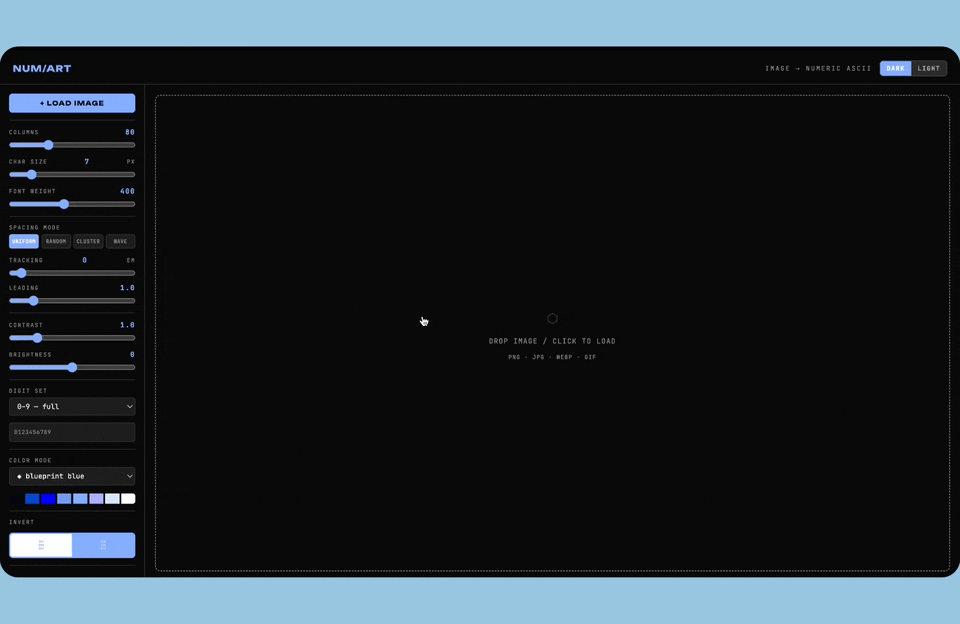Open the Digit Set dropdown
960x624 pixels.
pyautogui.click(x=72, y=407)
